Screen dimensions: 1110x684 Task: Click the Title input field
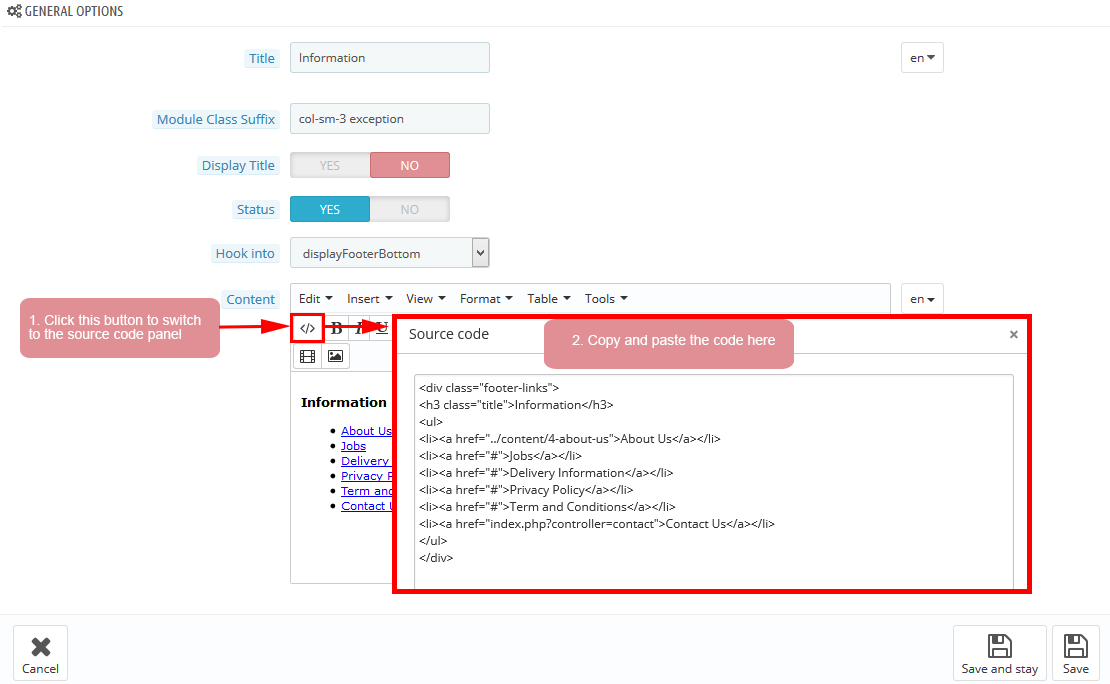(389, 57)
